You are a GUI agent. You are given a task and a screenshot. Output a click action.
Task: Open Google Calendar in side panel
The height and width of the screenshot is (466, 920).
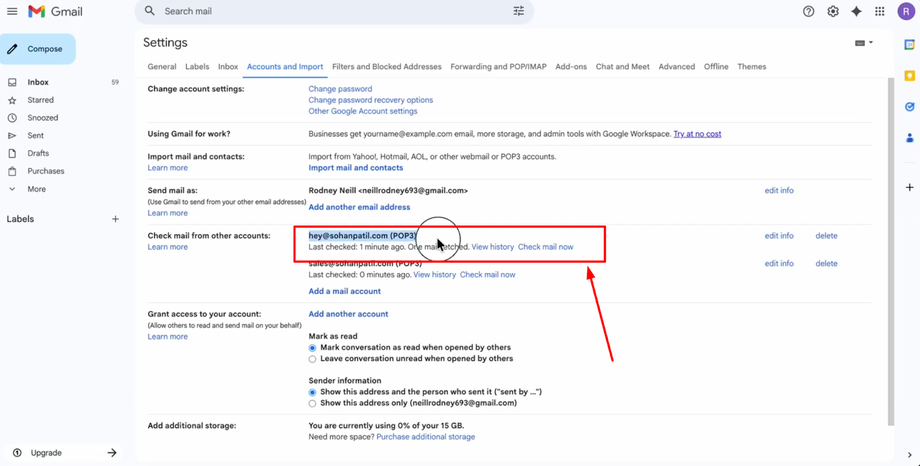coord(909,45)
